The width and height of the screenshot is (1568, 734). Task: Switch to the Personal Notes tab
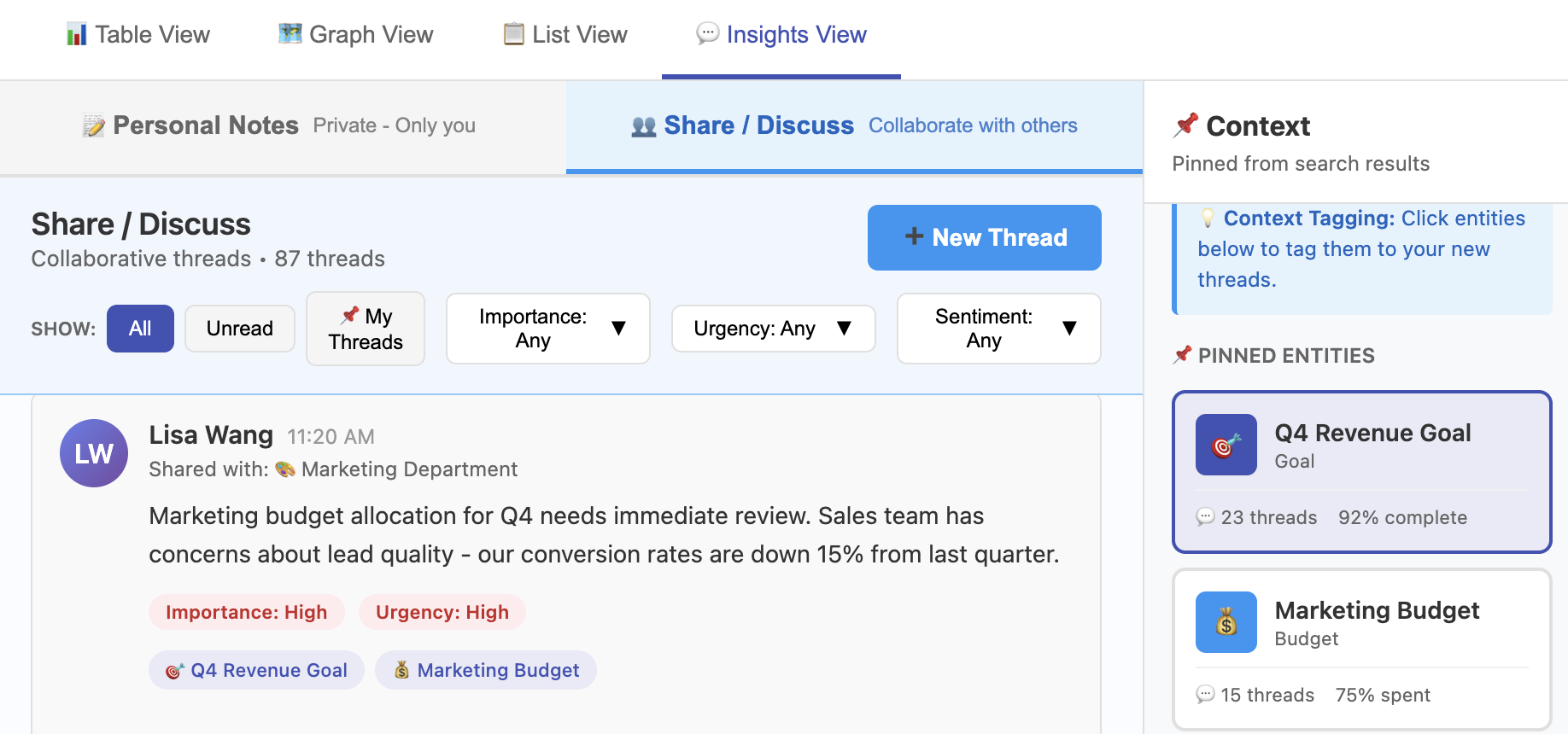click(x=282, y=126)
